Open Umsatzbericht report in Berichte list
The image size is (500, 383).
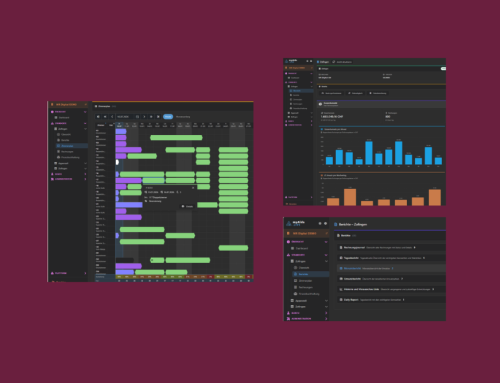click(x=392, y=279)
